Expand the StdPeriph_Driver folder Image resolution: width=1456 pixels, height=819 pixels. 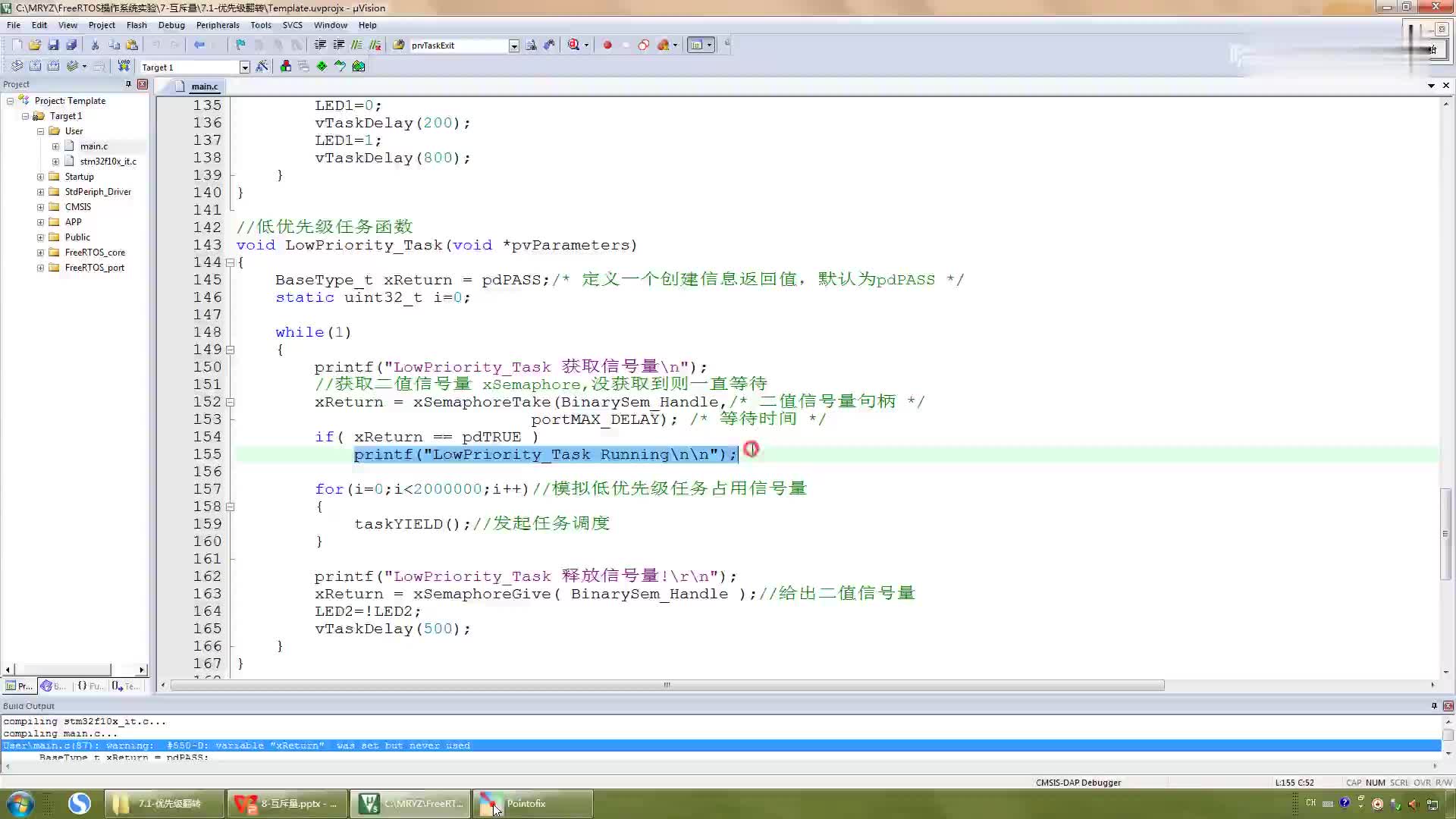pos(40,192)
